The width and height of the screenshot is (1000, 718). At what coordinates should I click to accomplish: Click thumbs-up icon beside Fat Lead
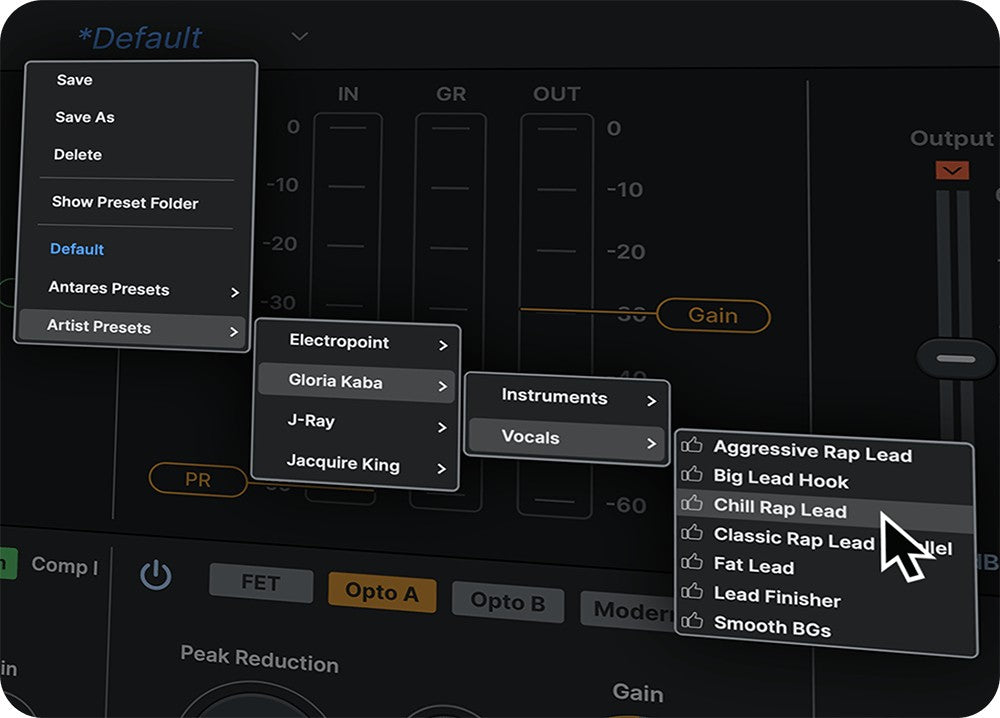691,562
